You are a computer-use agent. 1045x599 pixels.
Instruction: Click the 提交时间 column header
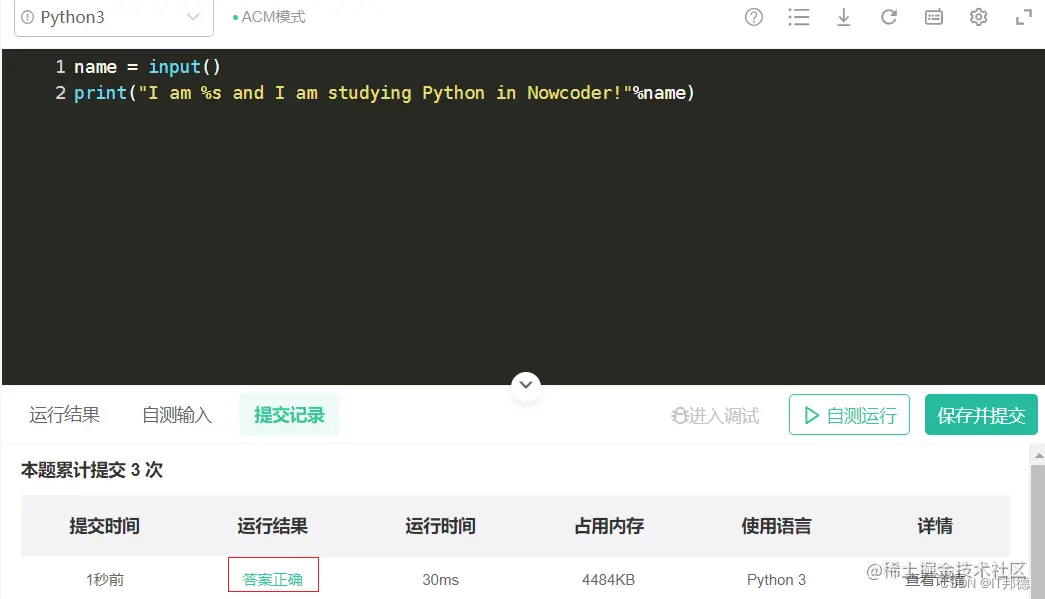105,526
